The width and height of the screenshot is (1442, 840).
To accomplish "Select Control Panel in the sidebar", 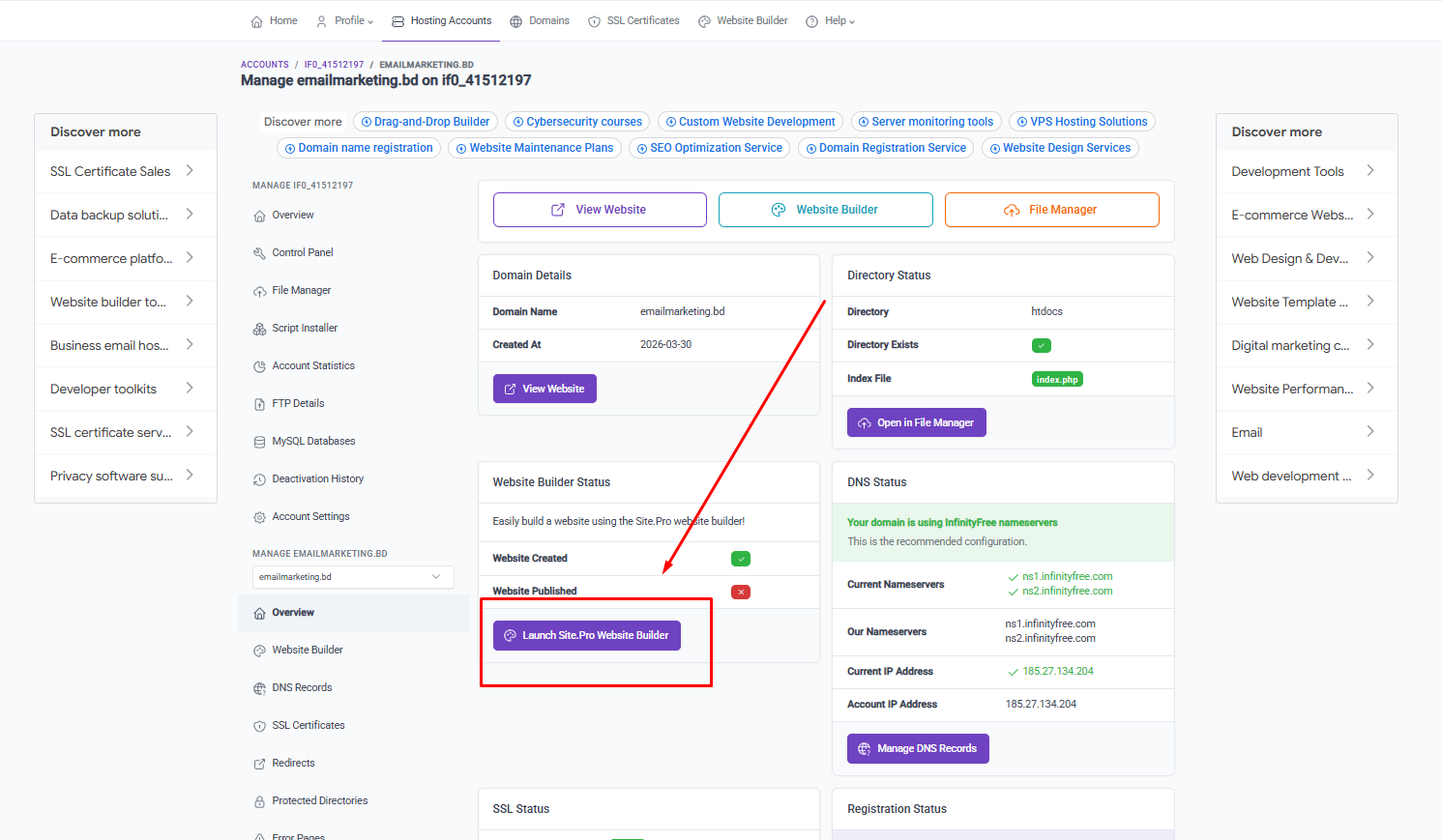I will (x=304, y=251).
